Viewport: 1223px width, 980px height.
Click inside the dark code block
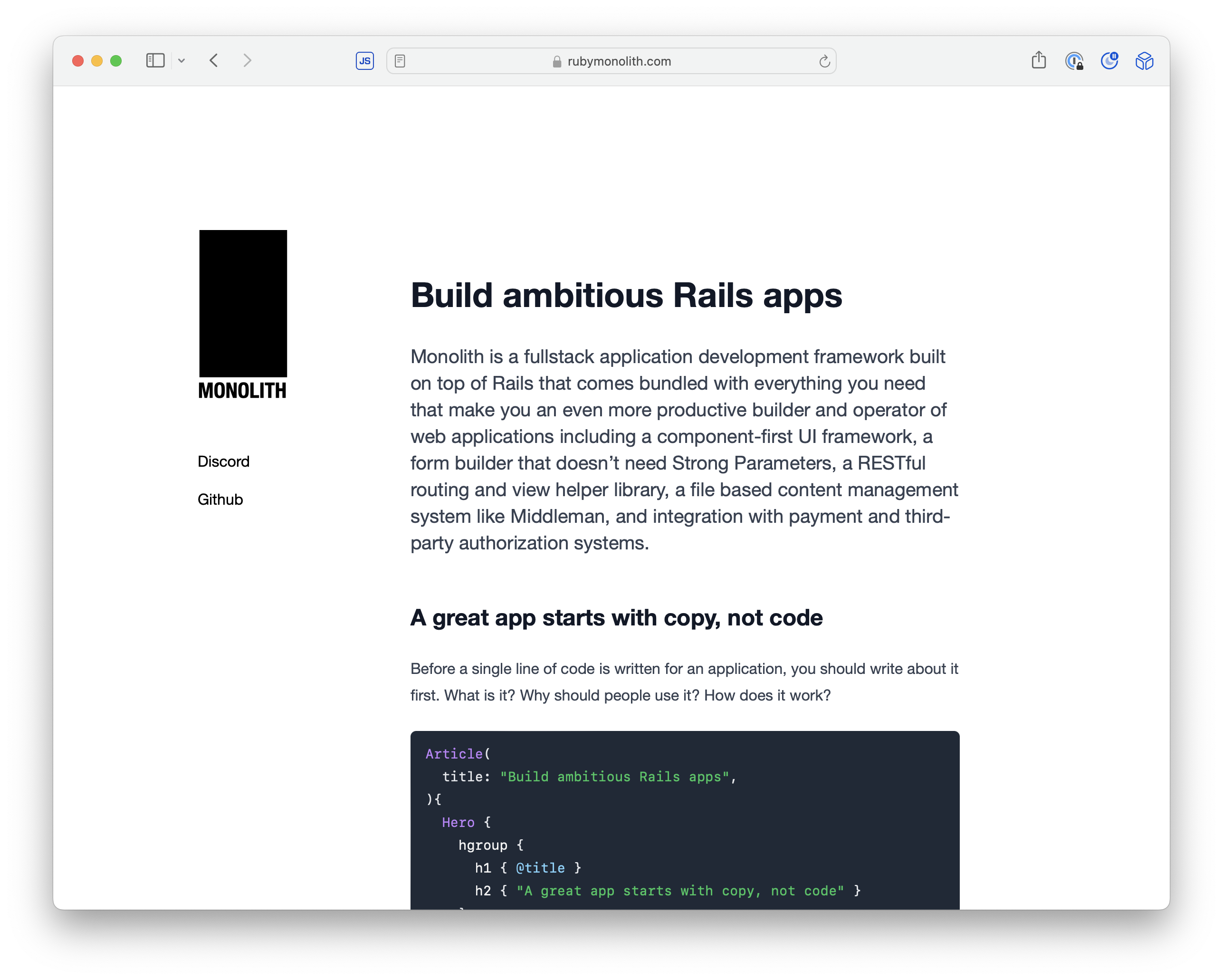coord(794,823)
